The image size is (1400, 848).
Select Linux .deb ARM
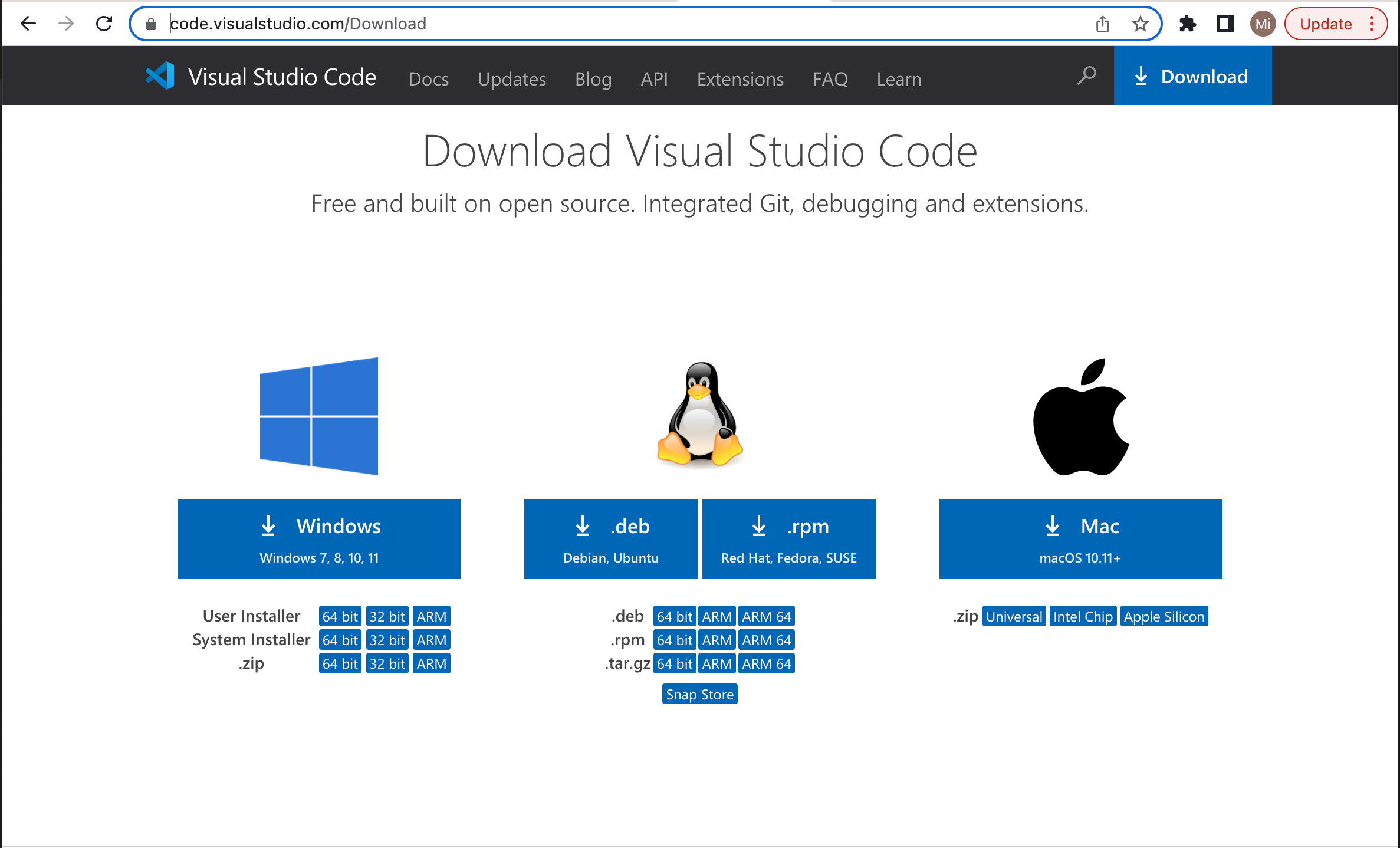coord(717,616)
